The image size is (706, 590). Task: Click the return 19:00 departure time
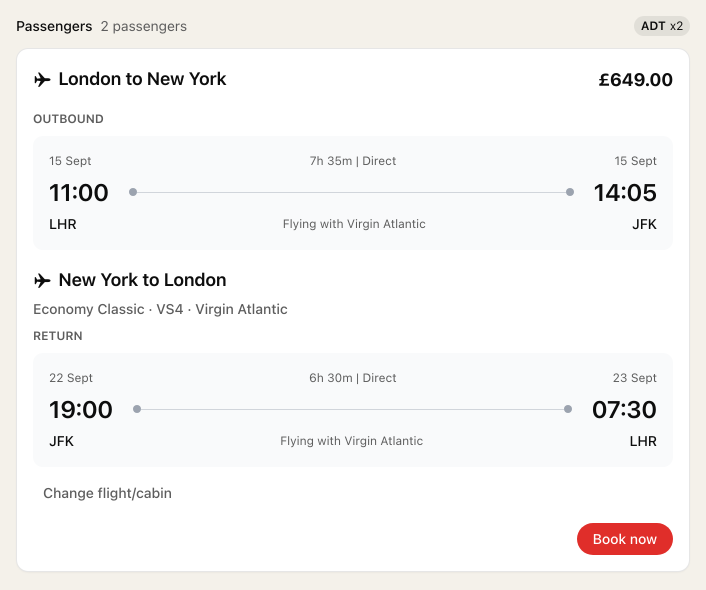point(81,409)
